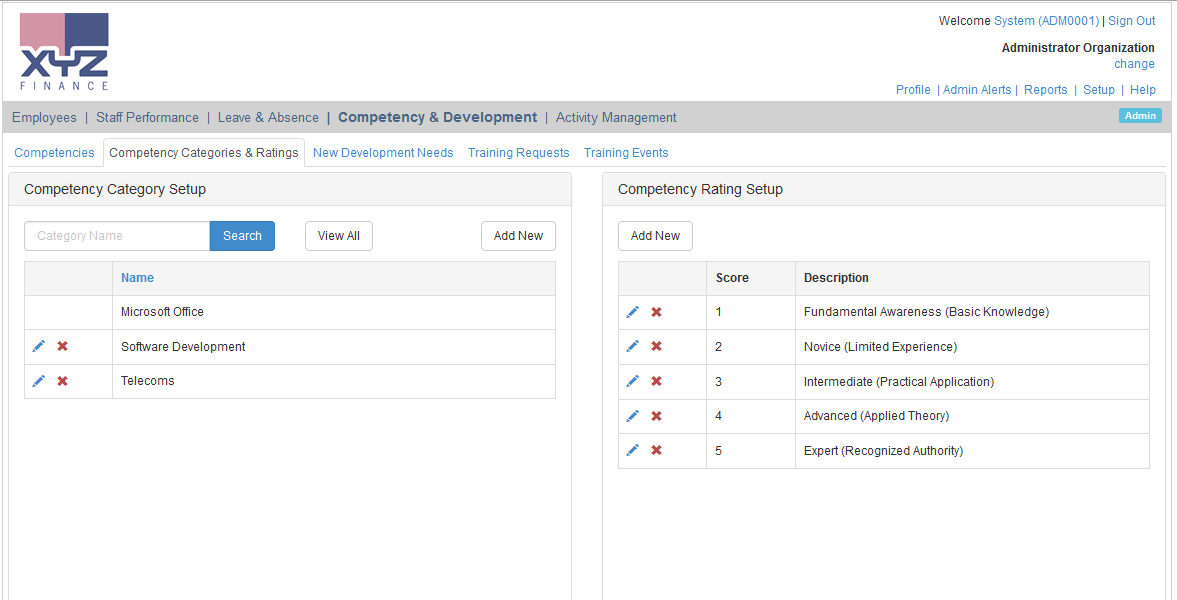Click View All categories button
This screenshot has height=600, width=1177.
pyautogui.click(x=339, y=236)
